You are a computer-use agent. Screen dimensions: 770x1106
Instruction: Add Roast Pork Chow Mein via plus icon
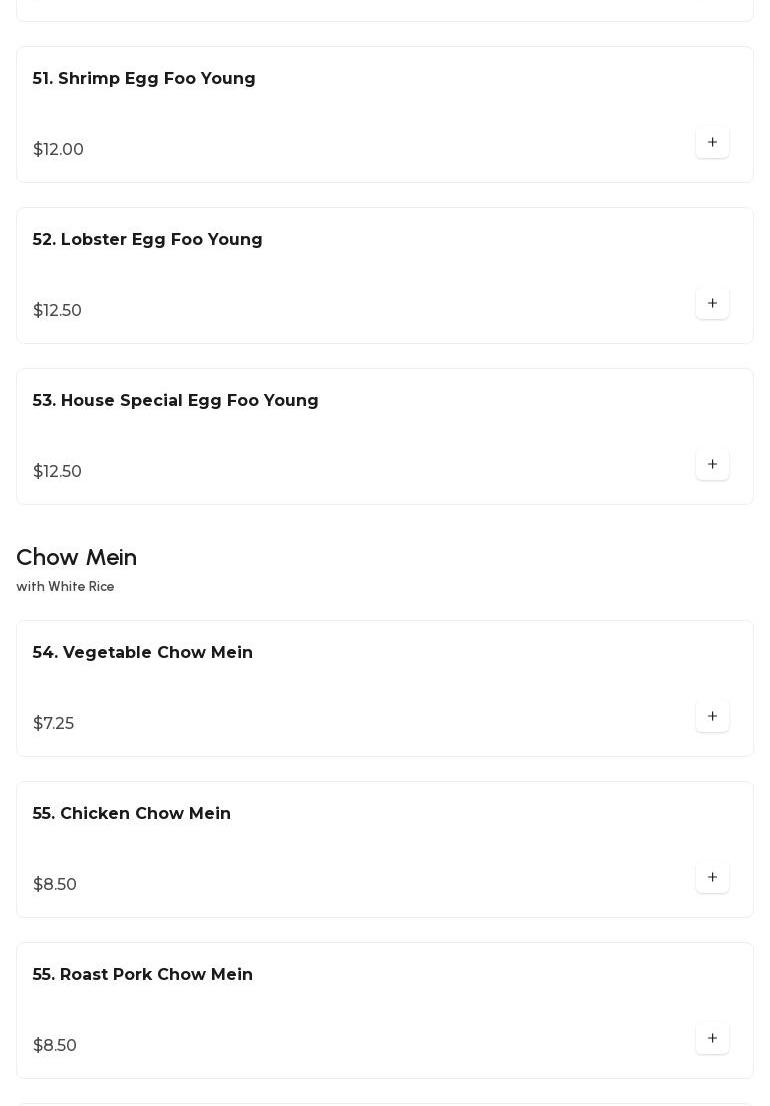(712, 1038)
